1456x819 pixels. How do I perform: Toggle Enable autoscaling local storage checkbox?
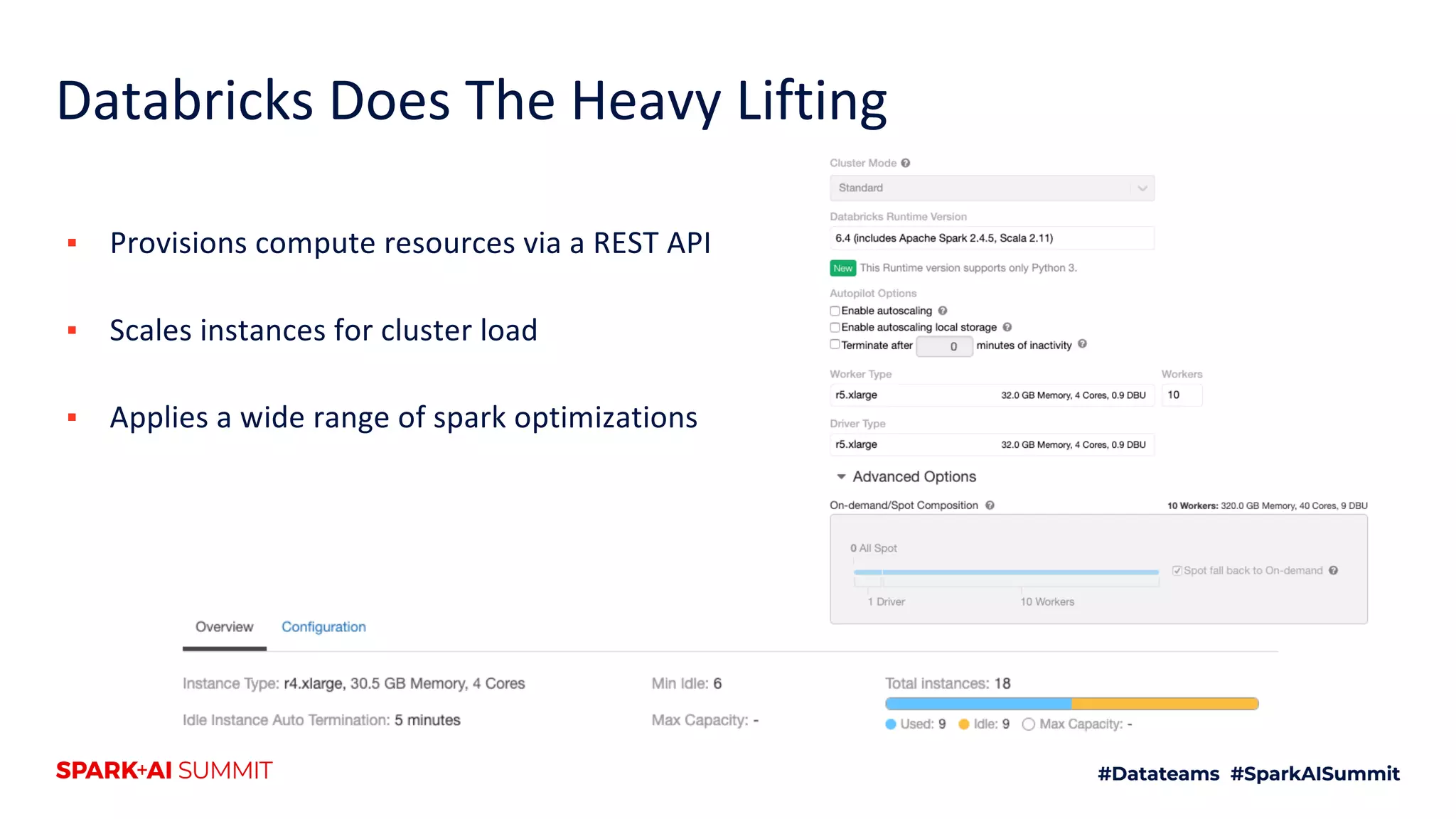(835, 327)
